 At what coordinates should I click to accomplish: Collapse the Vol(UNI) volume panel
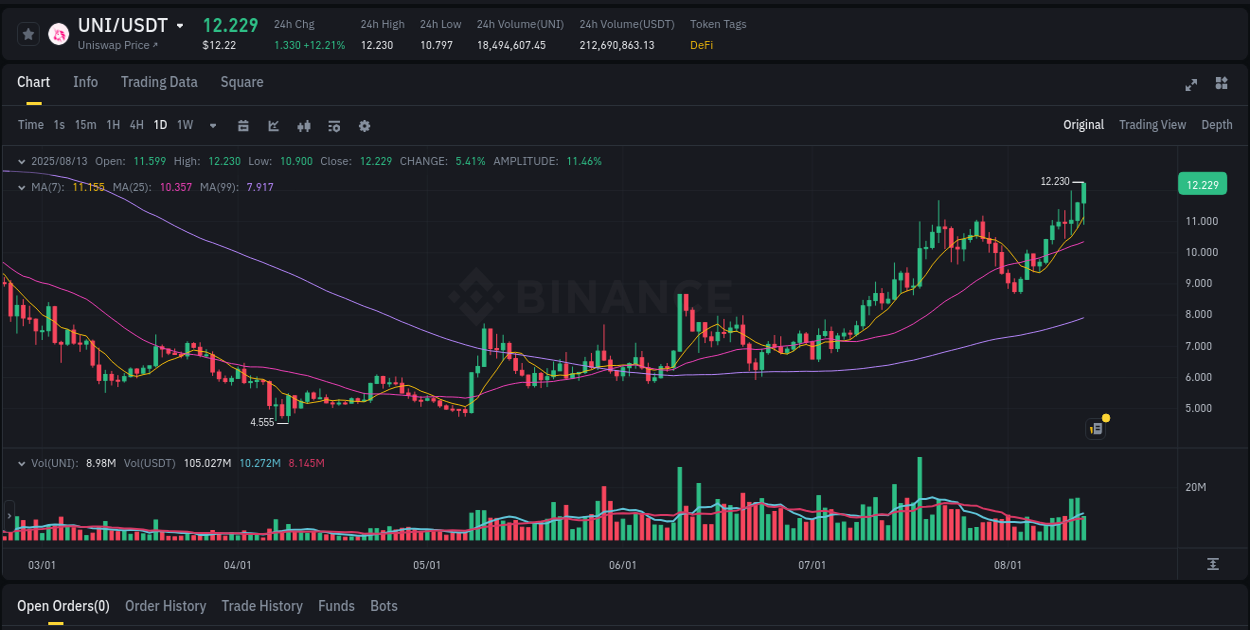tap(21, 463)
